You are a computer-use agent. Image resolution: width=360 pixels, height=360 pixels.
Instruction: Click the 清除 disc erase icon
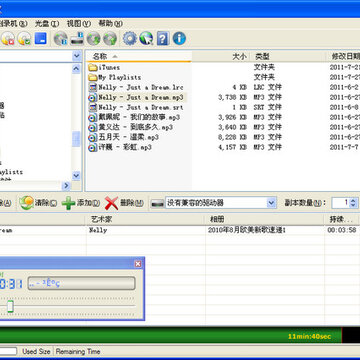pyautogui.click(x=26, y=203)
